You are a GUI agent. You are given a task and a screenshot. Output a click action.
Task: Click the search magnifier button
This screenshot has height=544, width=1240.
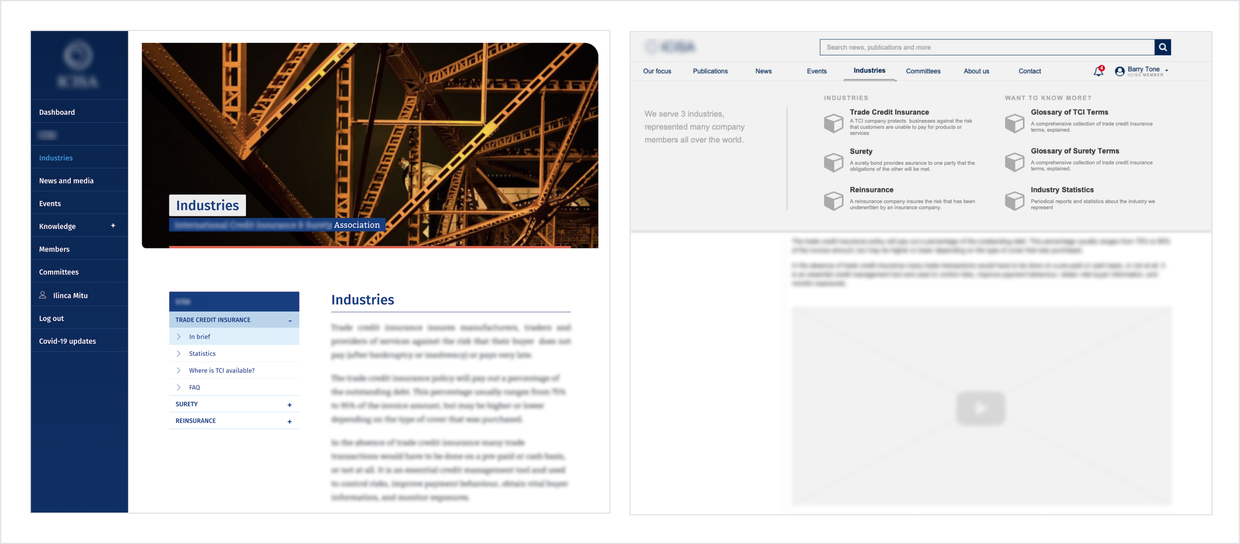point(1163,47)
